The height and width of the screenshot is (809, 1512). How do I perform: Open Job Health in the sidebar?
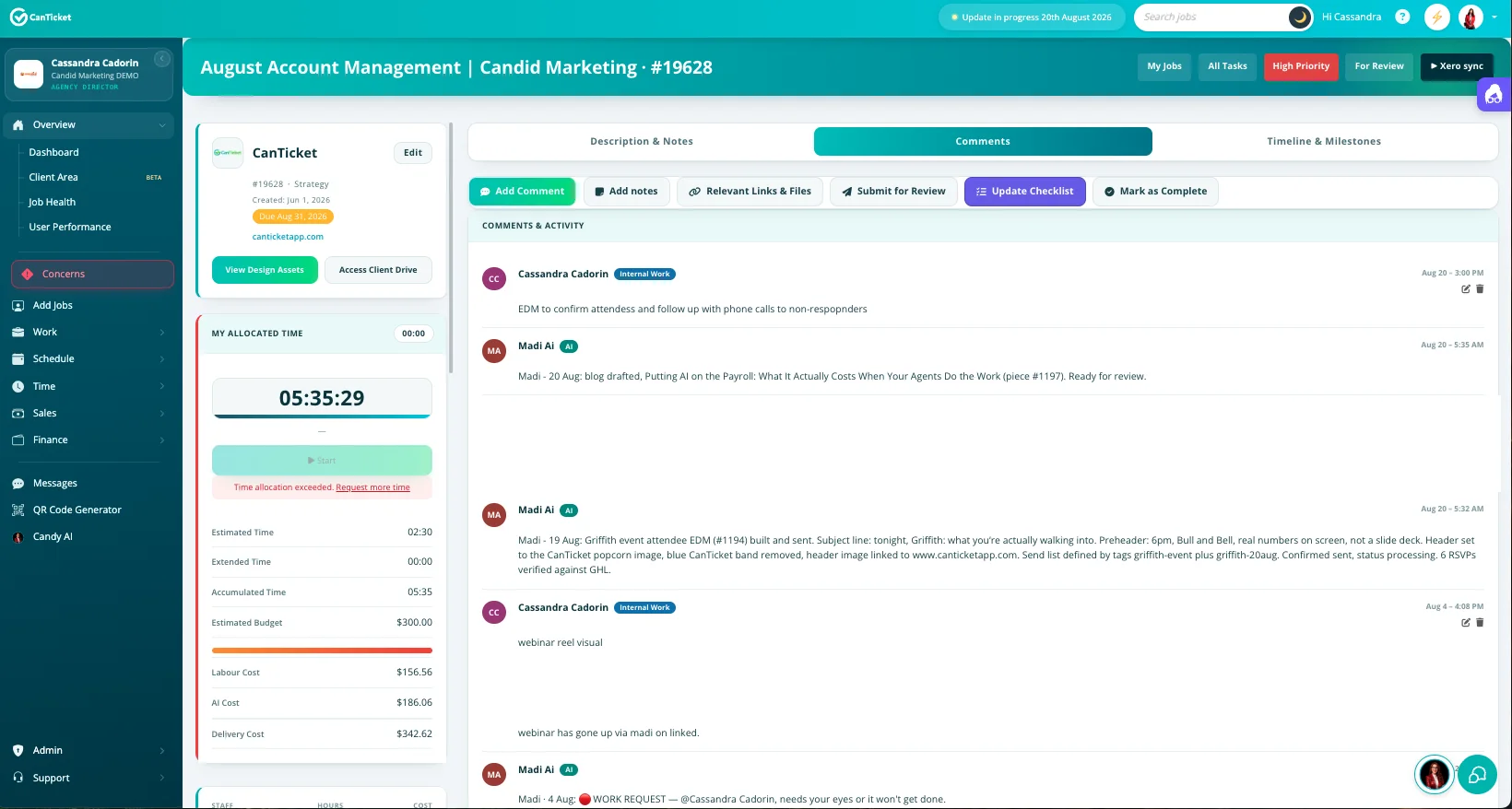[52, 202]
